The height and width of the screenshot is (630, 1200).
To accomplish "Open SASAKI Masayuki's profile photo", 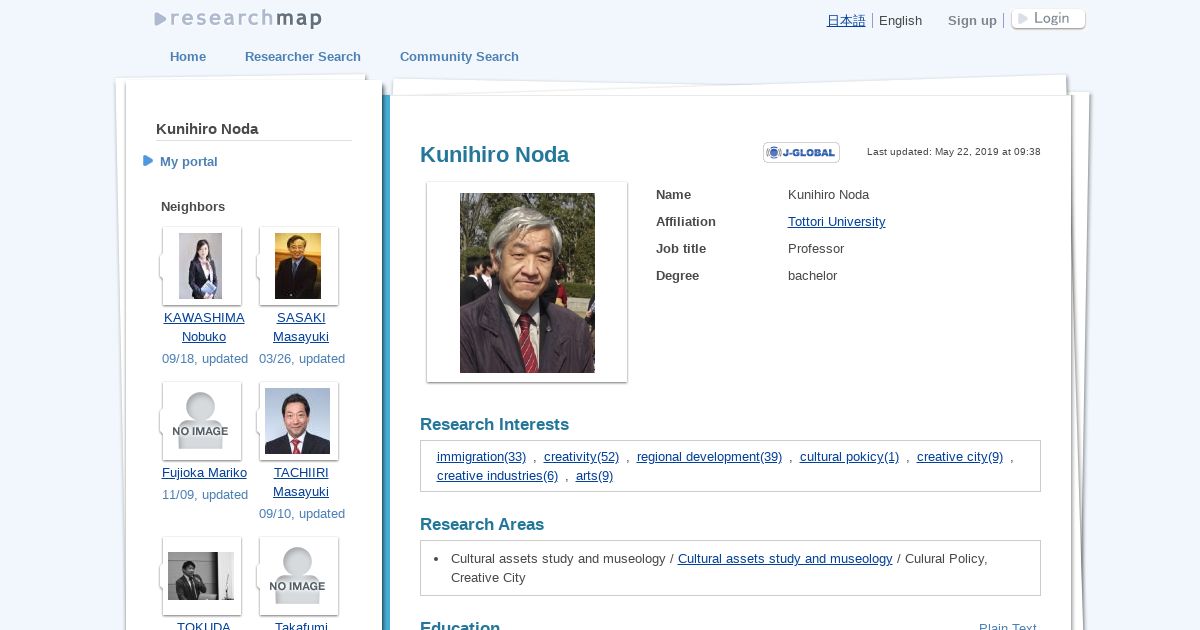I will click(298, 266).
